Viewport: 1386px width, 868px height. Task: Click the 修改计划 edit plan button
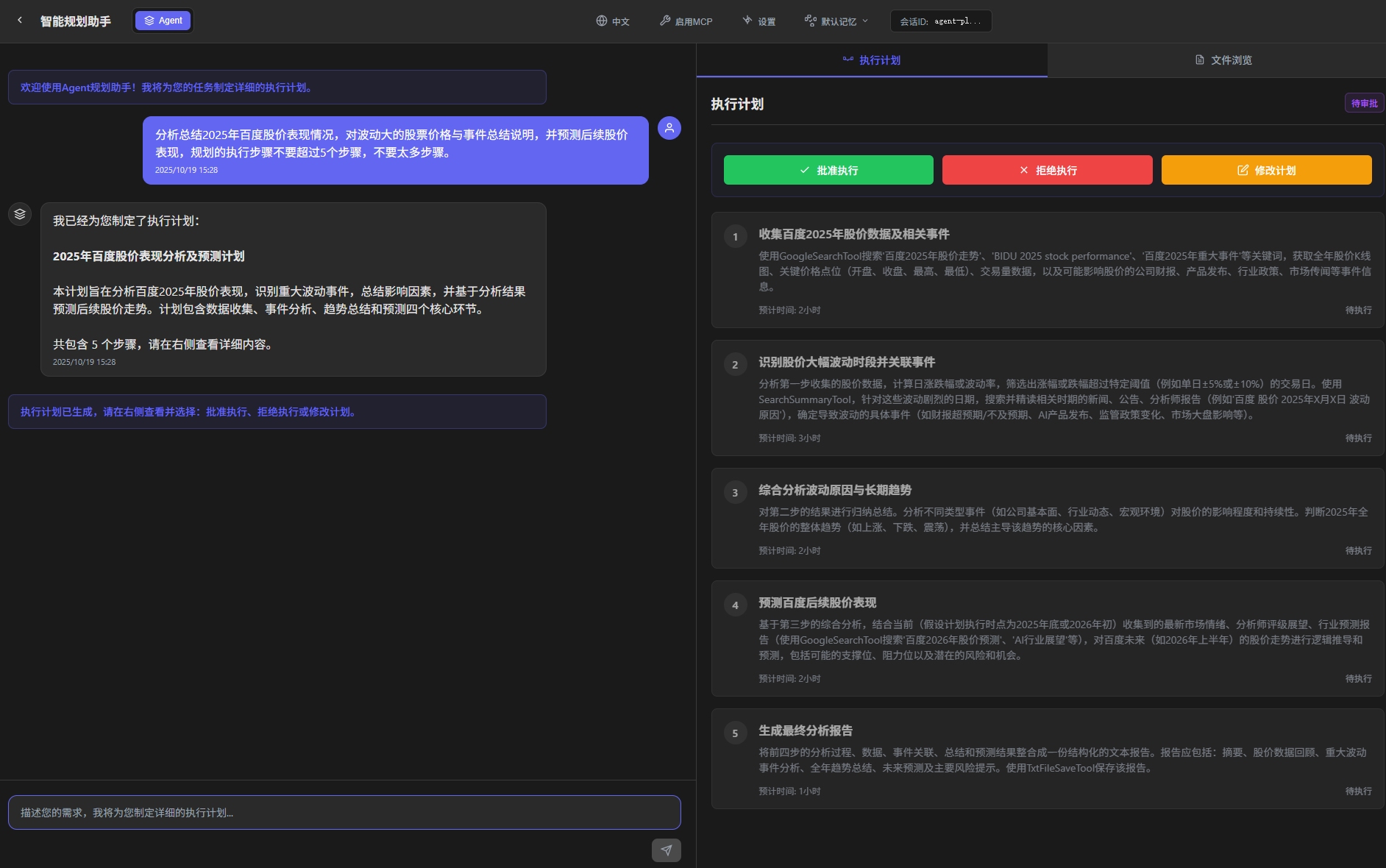click(x=1267, y=170)
